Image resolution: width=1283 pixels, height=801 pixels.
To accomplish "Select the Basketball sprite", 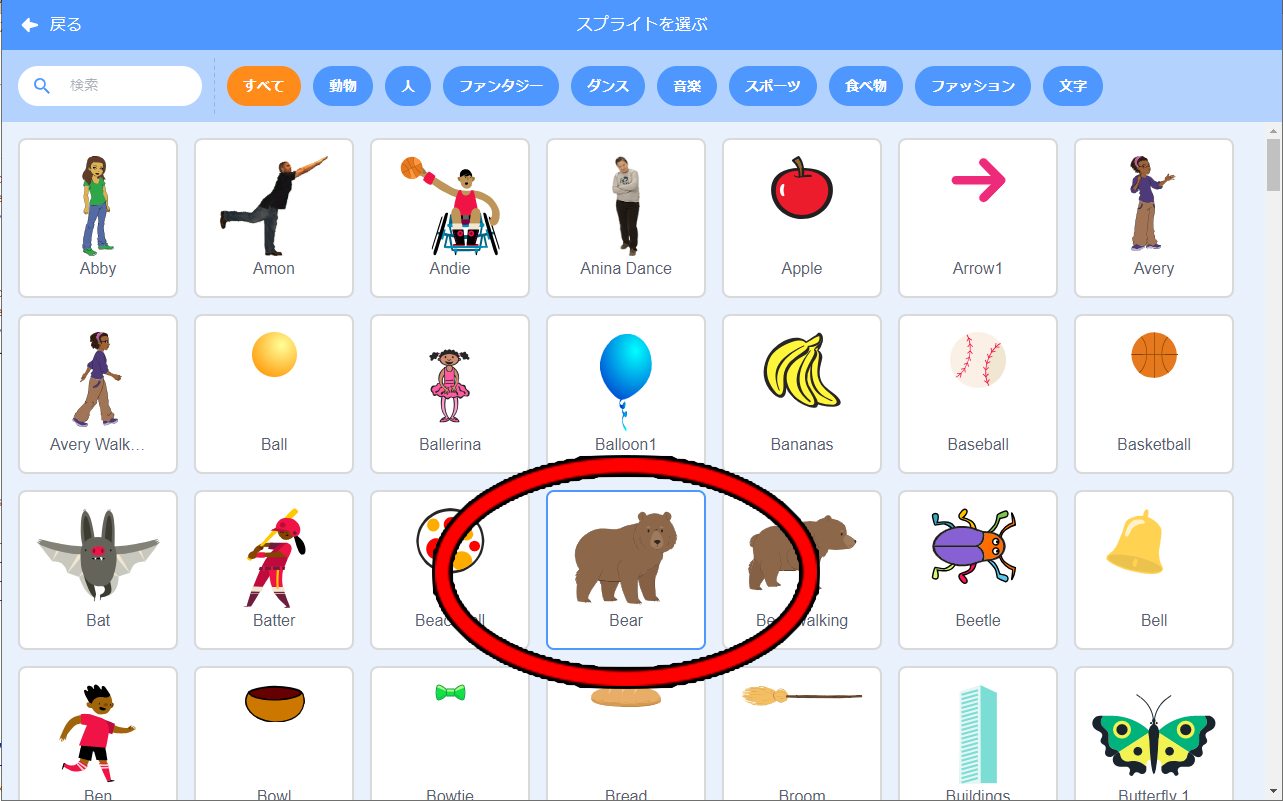I will (1154, 394).
